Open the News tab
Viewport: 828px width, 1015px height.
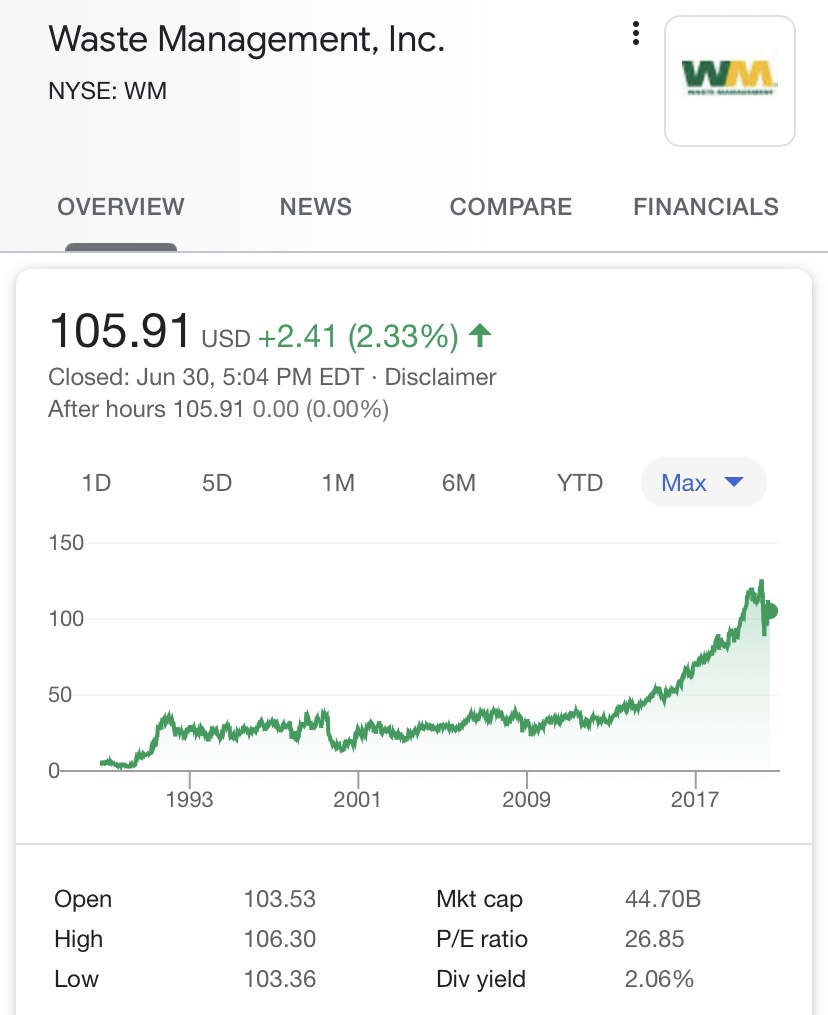click(x=316, y=207)
